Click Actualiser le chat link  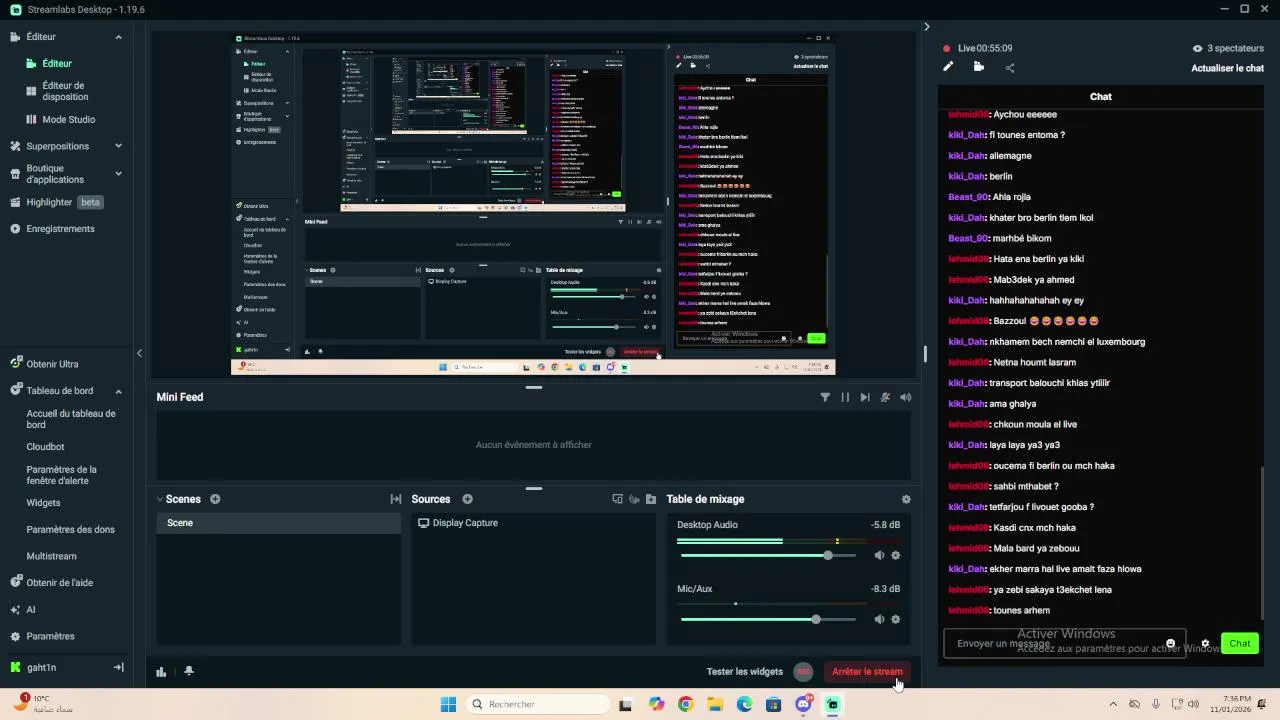(1227, 68)
